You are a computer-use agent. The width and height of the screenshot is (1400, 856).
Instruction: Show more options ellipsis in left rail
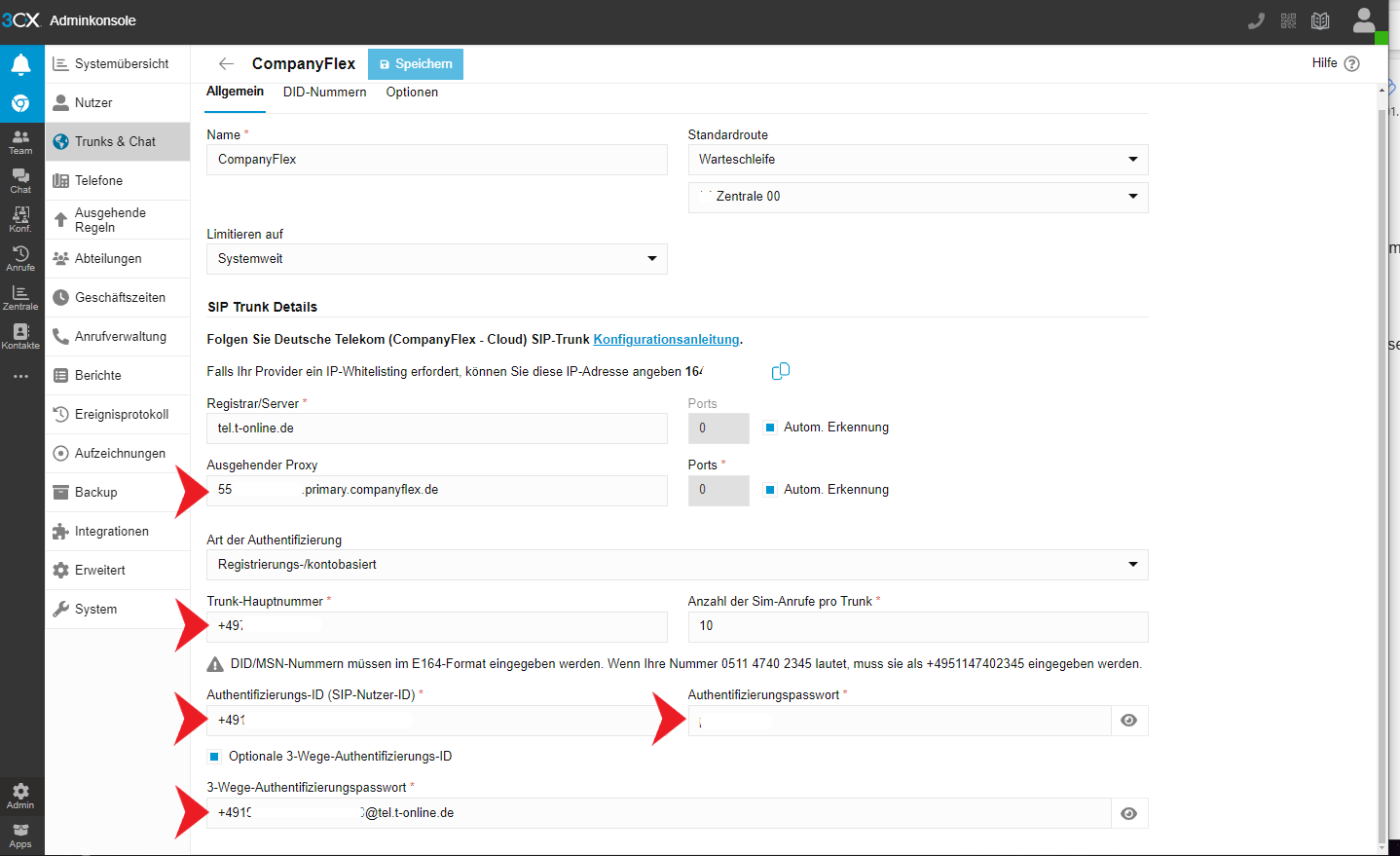(21, 376)
